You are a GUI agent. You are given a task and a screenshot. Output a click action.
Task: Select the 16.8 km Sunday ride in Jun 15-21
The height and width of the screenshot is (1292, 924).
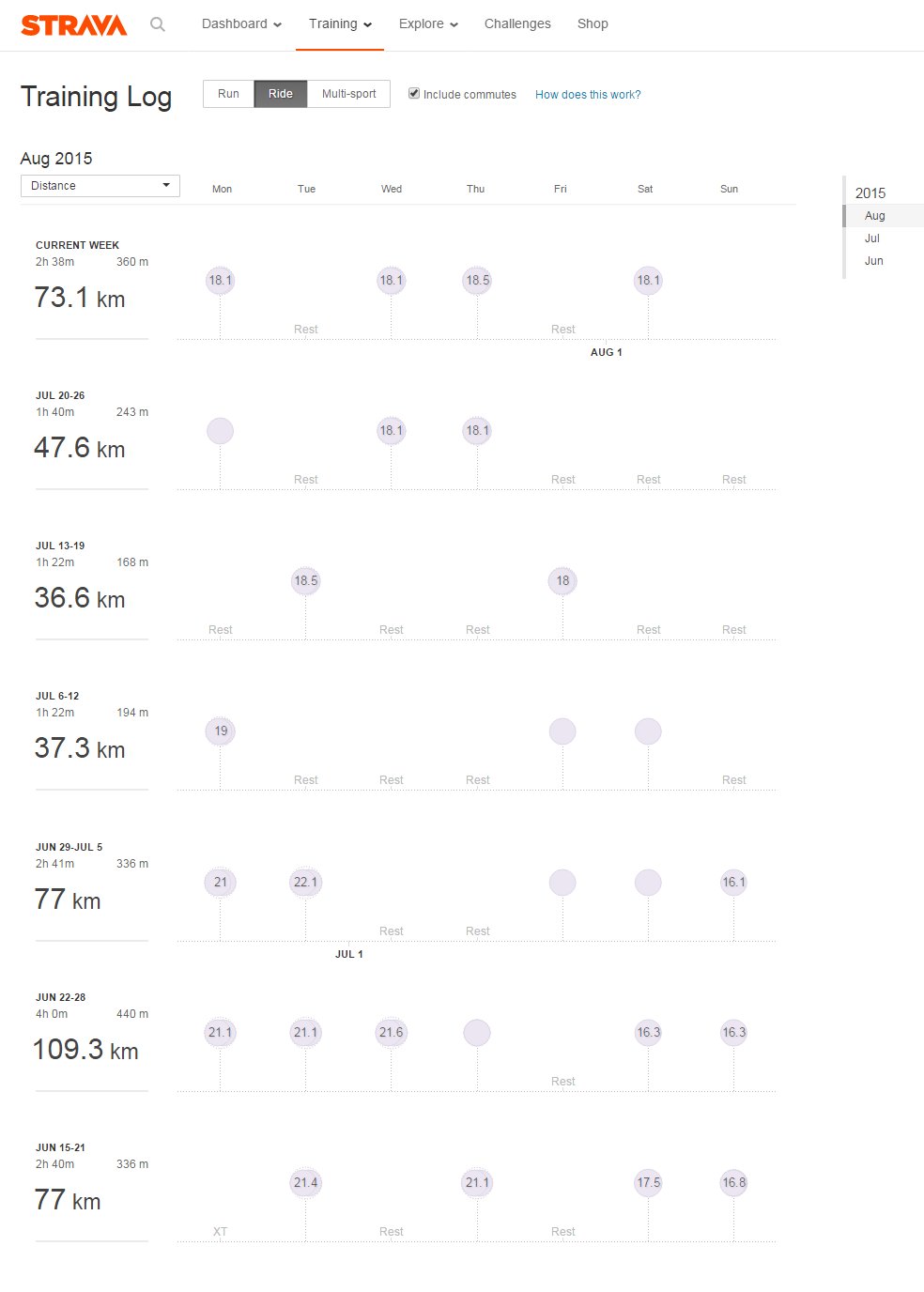[732, 1182]
